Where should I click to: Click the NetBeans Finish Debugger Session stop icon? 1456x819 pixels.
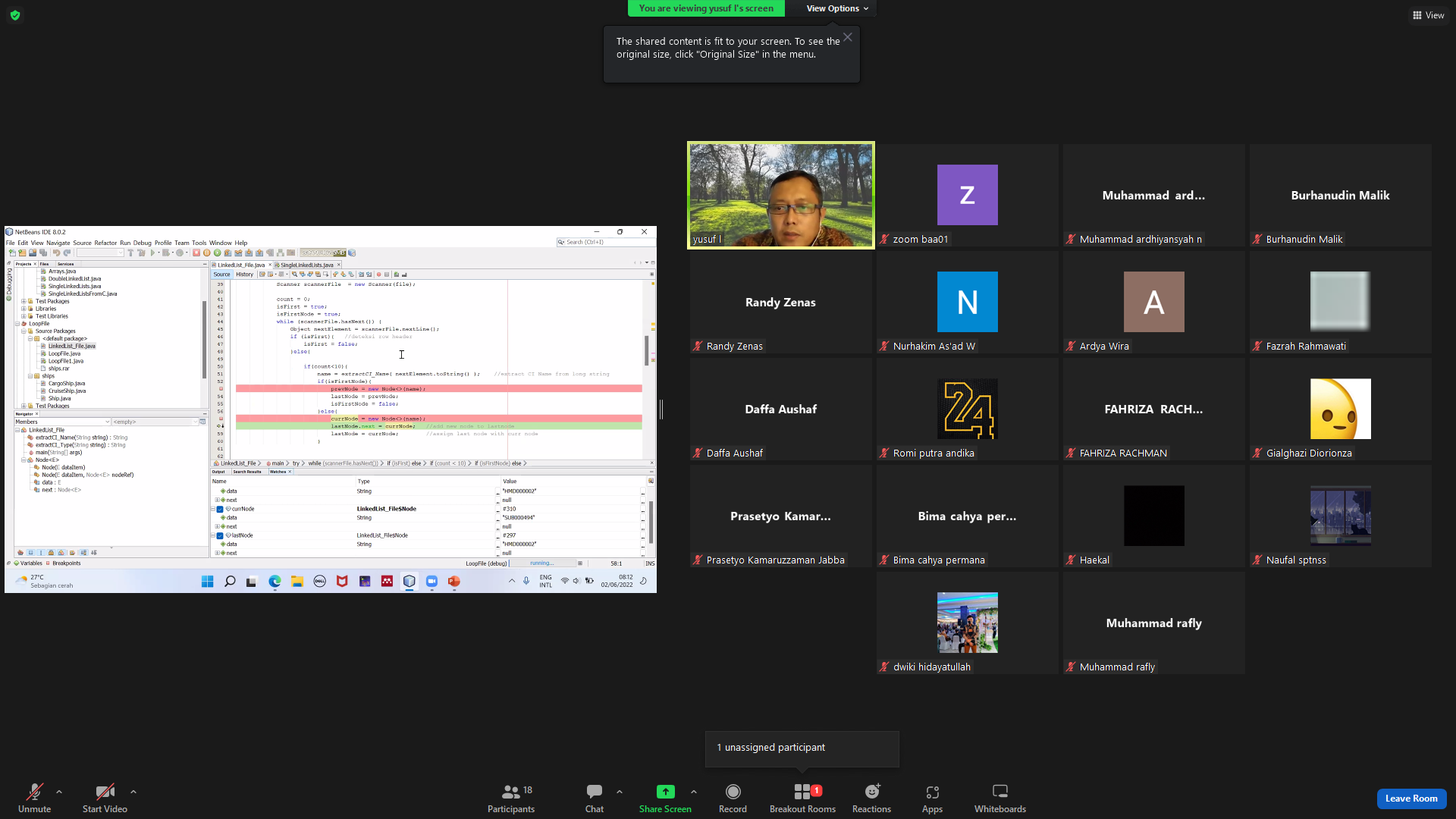coord(196,253)
